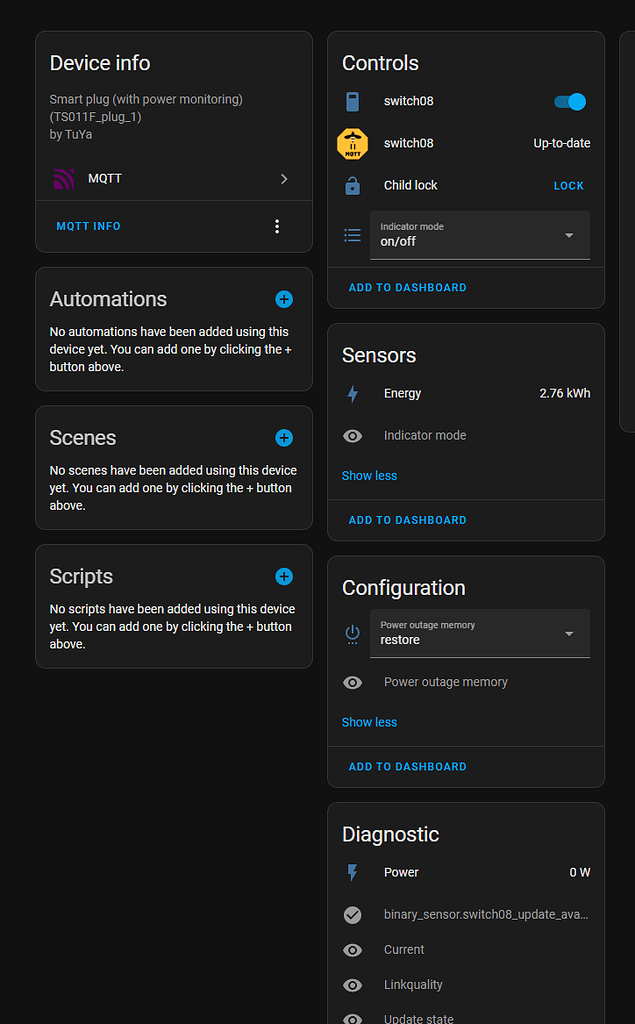Open the Current entity row
Screen dimensions: 635x1024
[x=466, y=950]
